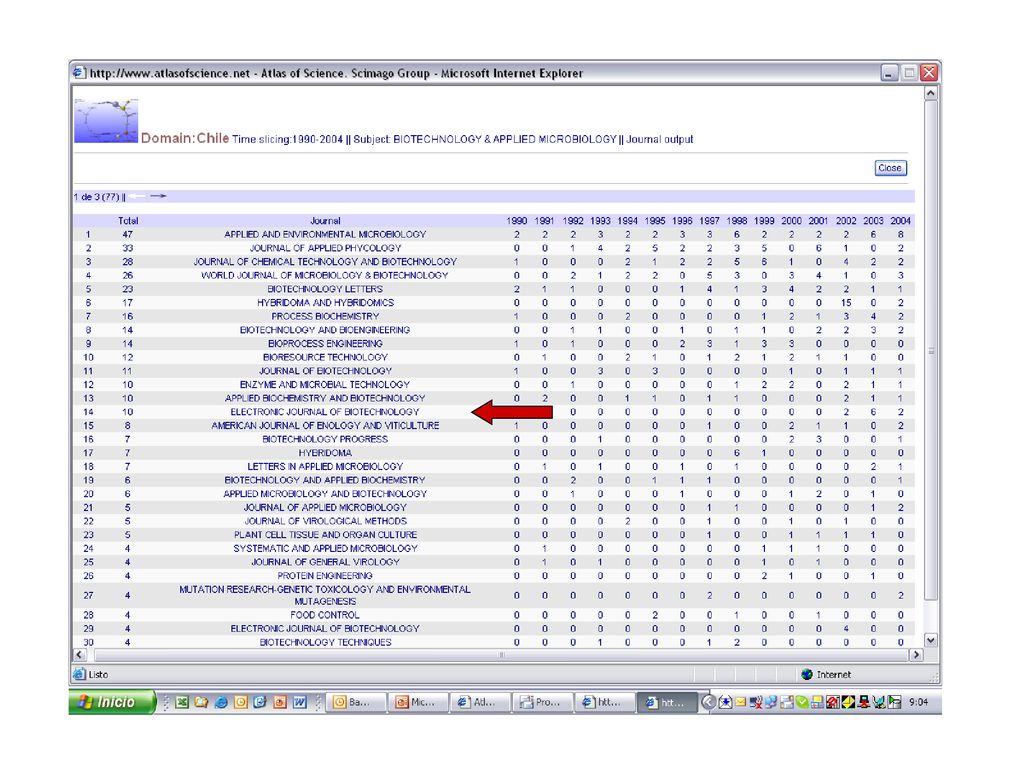Click the vertical scrollbar down arrow

coord(931,641)
